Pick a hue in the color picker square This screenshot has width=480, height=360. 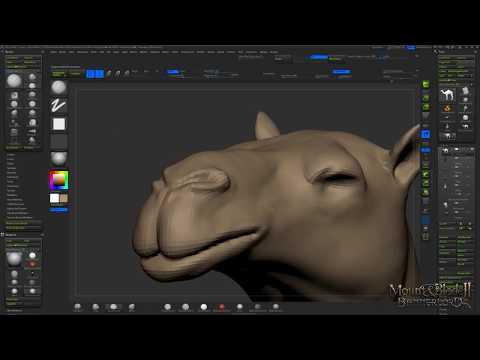pyautogui.click(x=59, y=180)
